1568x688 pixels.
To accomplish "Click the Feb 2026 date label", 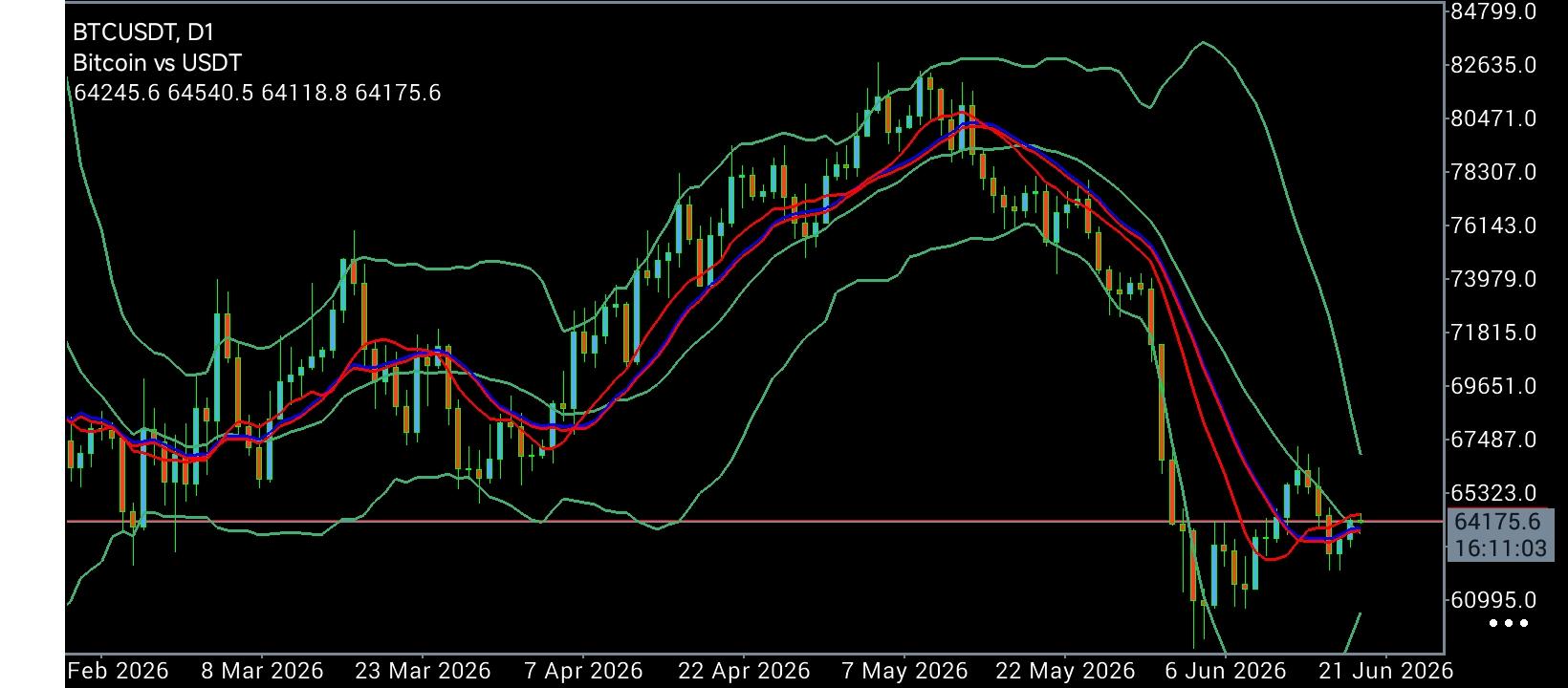I will 118,671.
